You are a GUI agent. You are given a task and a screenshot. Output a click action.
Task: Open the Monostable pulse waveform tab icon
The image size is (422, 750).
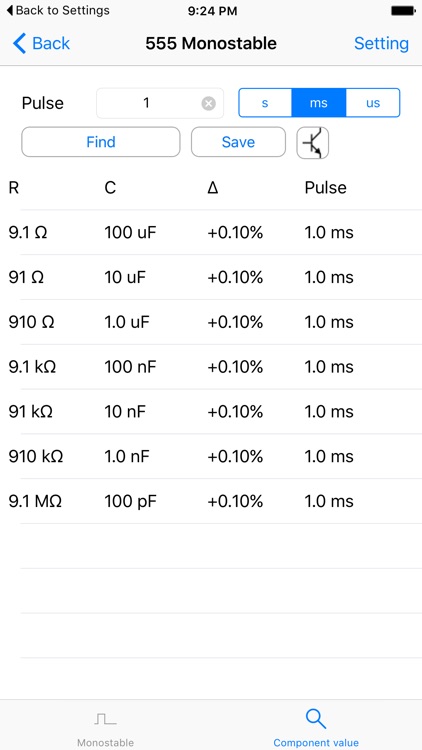105,719
